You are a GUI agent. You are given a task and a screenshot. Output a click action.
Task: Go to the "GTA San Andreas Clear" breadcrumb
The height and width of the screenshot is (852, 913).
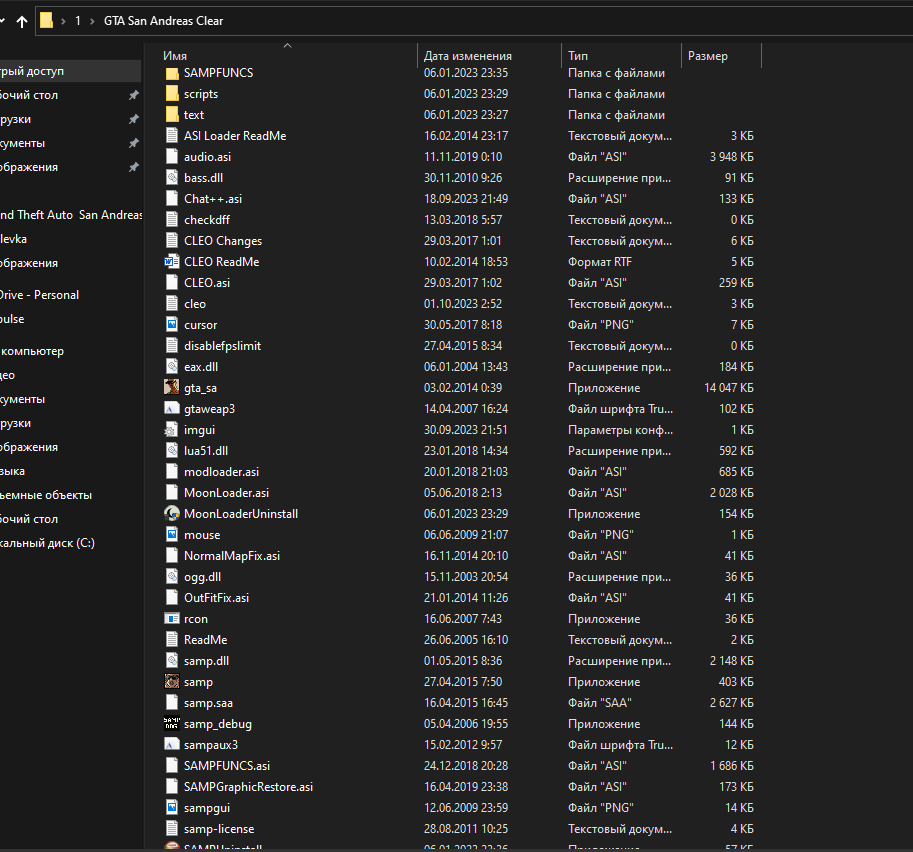pyautogui.click(x=164, y=21)
